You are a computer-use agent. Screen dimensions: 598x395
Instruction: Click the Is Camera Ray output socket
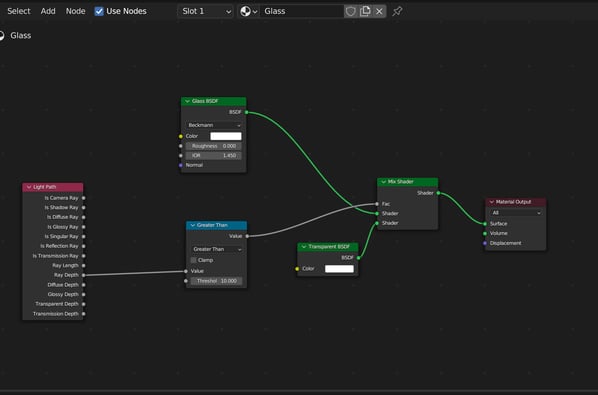[84, 198]
